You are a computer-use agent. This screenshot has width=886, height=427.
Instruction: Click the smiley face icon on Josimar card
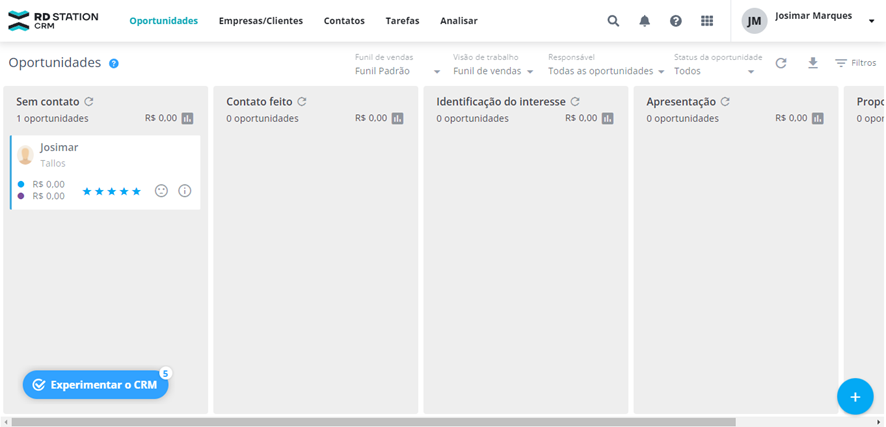(x=162, y=191)
